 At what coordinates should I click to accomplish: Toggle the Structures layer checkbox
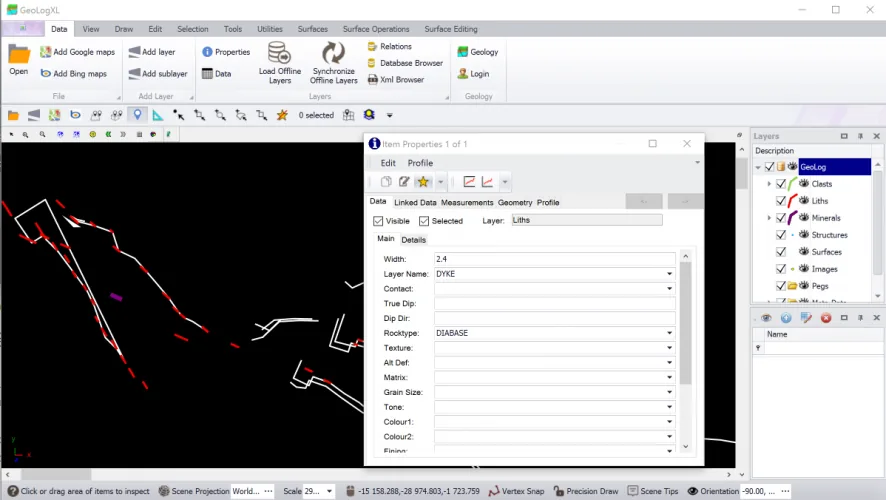point(781,234)
